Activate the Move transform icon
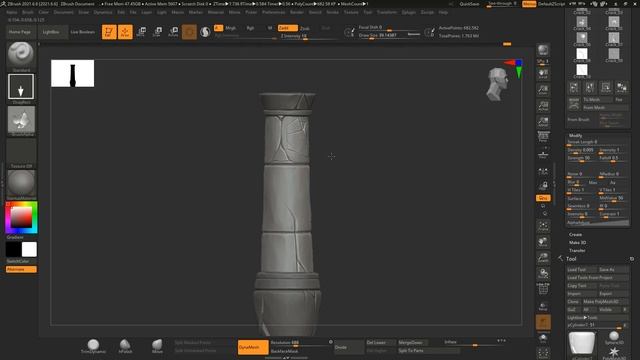Image resolution: width=640 pixels, height=360 pixels. [141, 32]
